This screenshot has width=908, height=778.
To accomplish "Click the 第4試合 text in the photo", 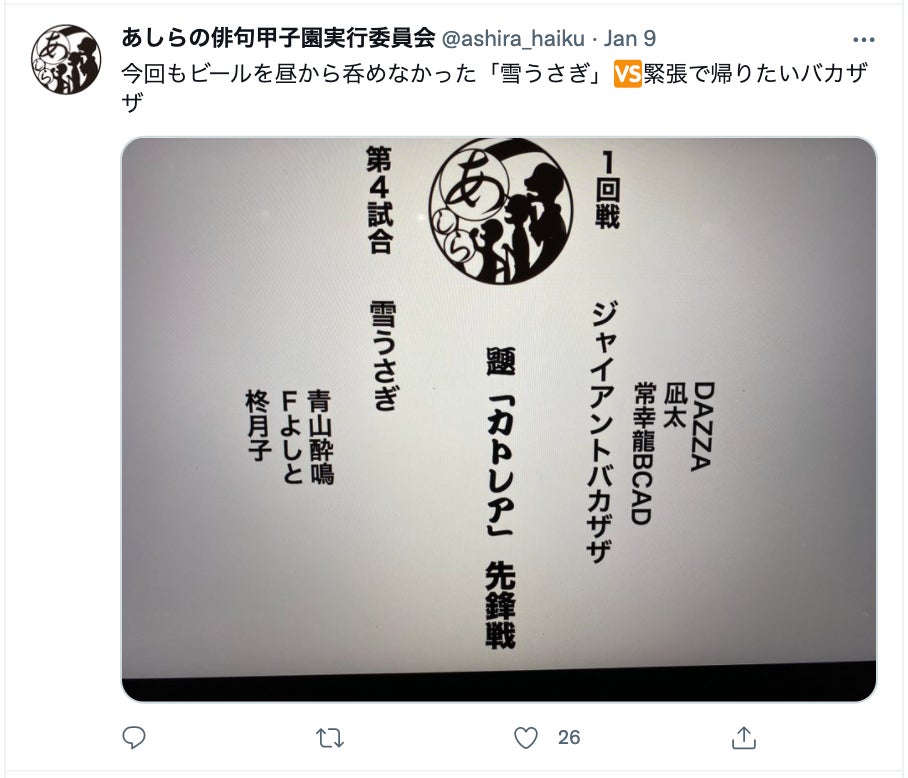I will (380, 200).
